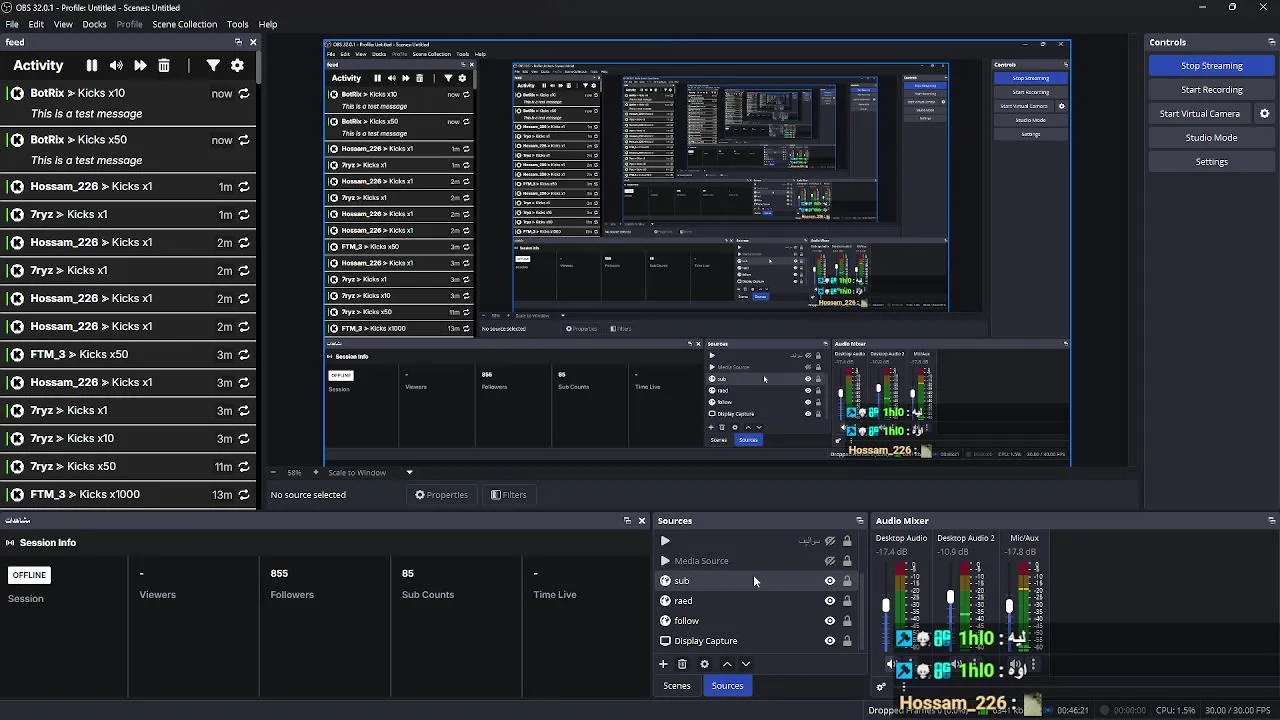Viewport: 1280px width, 720px height.
Task: Hide the follow source with its eye
Action: coord(830,621)
